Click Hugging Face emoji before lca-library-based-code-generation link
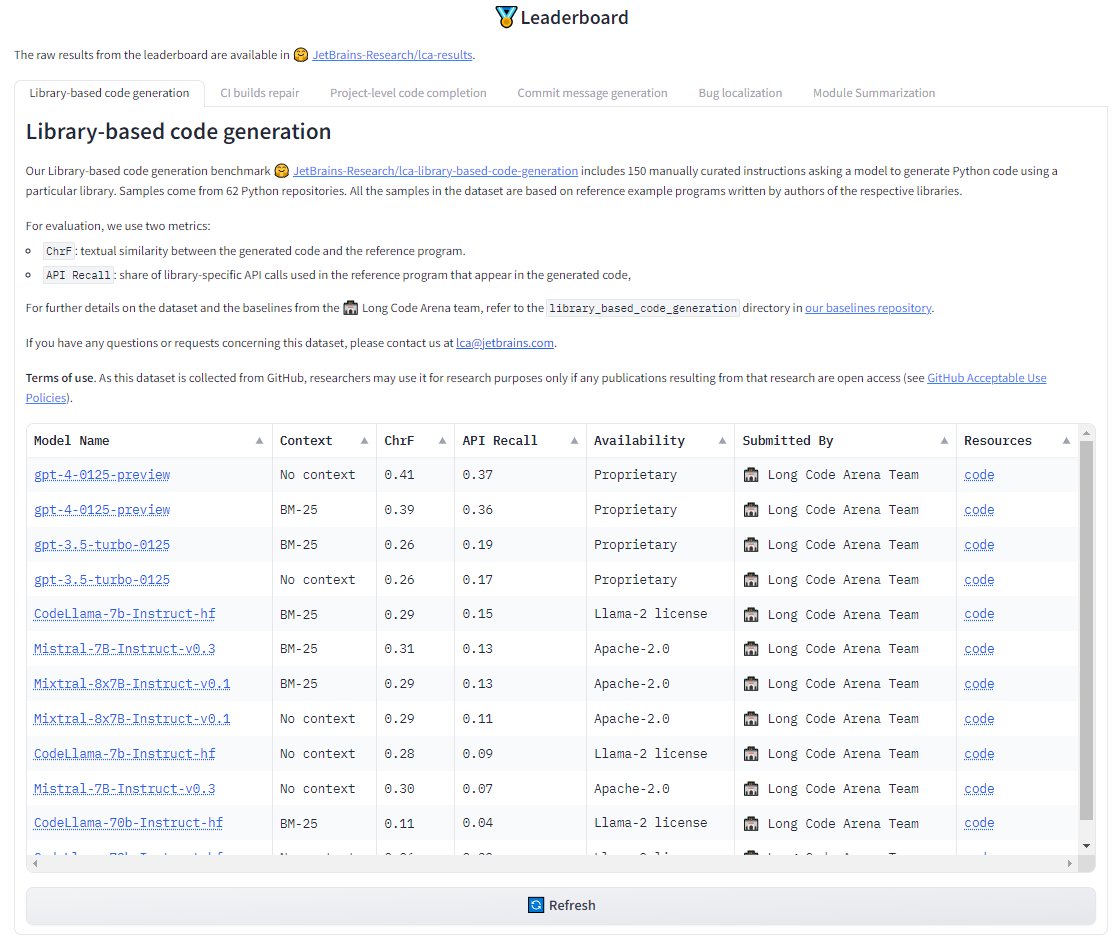The height and width of the screenshot is (945, 1120). pos(282,171)
